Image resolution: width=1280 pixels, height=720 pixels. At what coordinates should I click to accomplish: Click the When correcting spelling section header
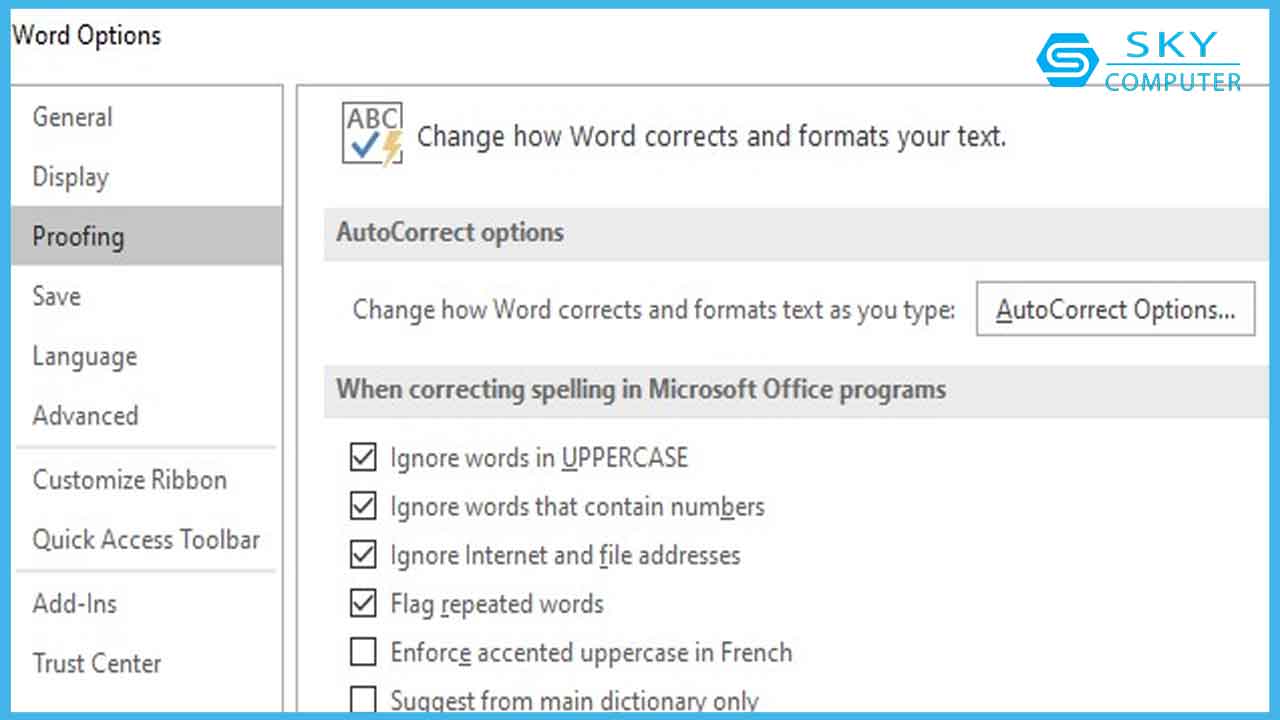(x=796, y=389)
